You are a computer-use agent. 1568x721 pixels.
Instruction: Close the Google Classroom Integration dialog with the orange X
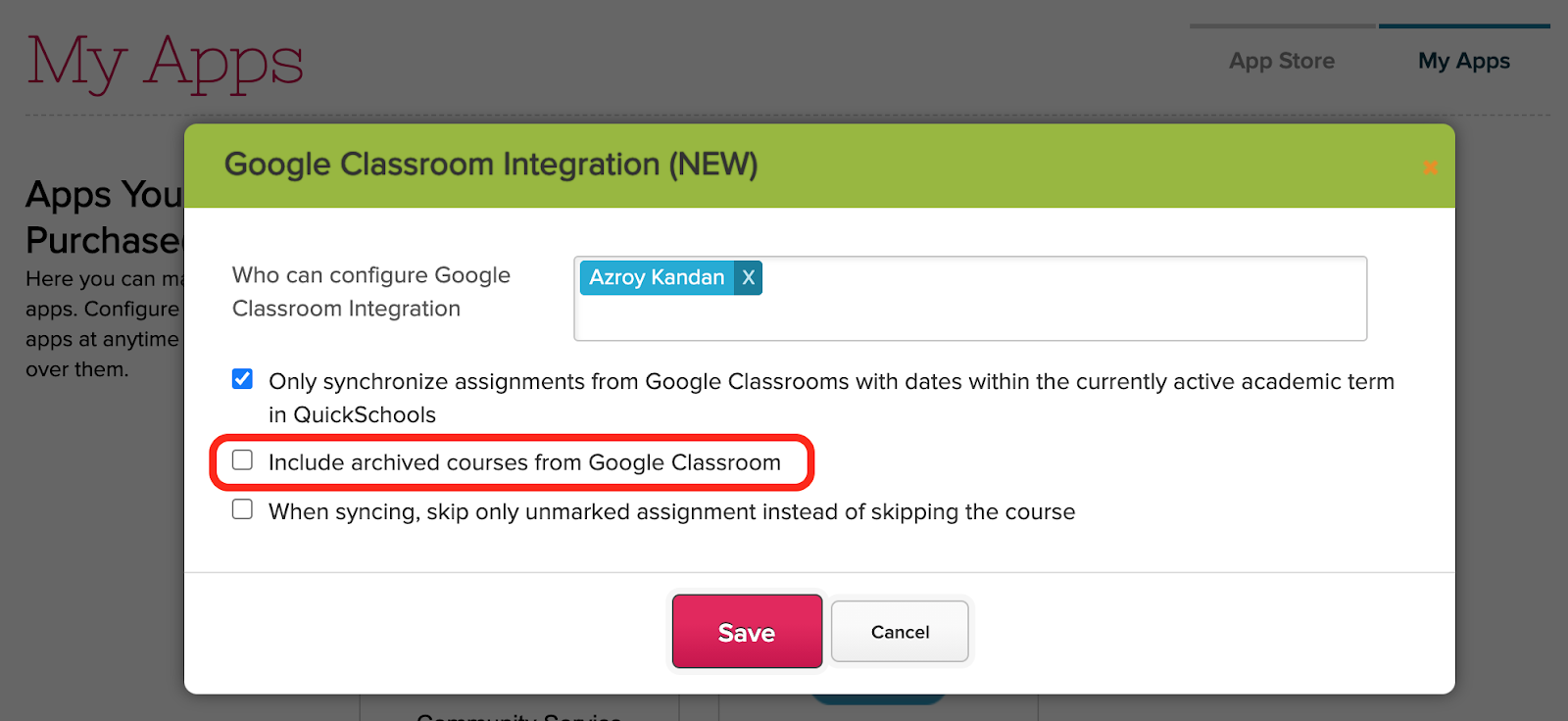click(x=1430, y=168)
